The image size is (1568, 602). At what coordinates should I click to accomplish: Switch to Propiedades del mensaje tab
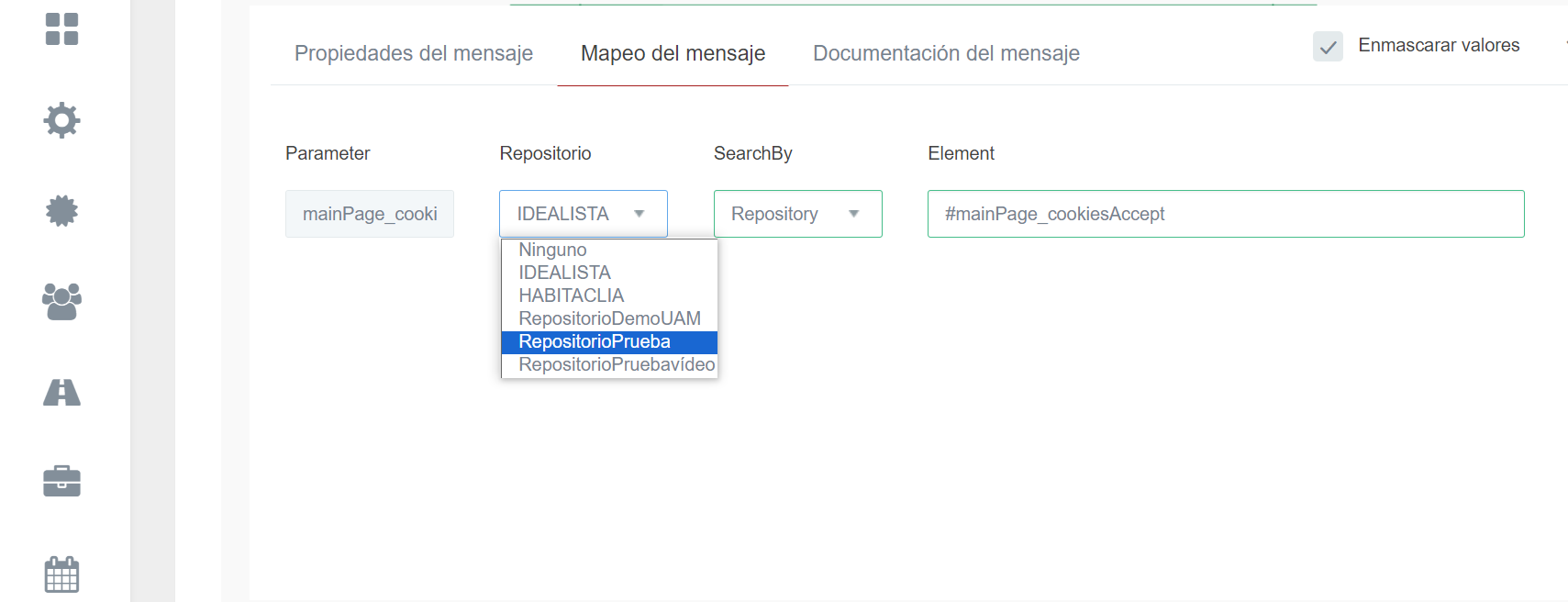(x=413, y=53)
